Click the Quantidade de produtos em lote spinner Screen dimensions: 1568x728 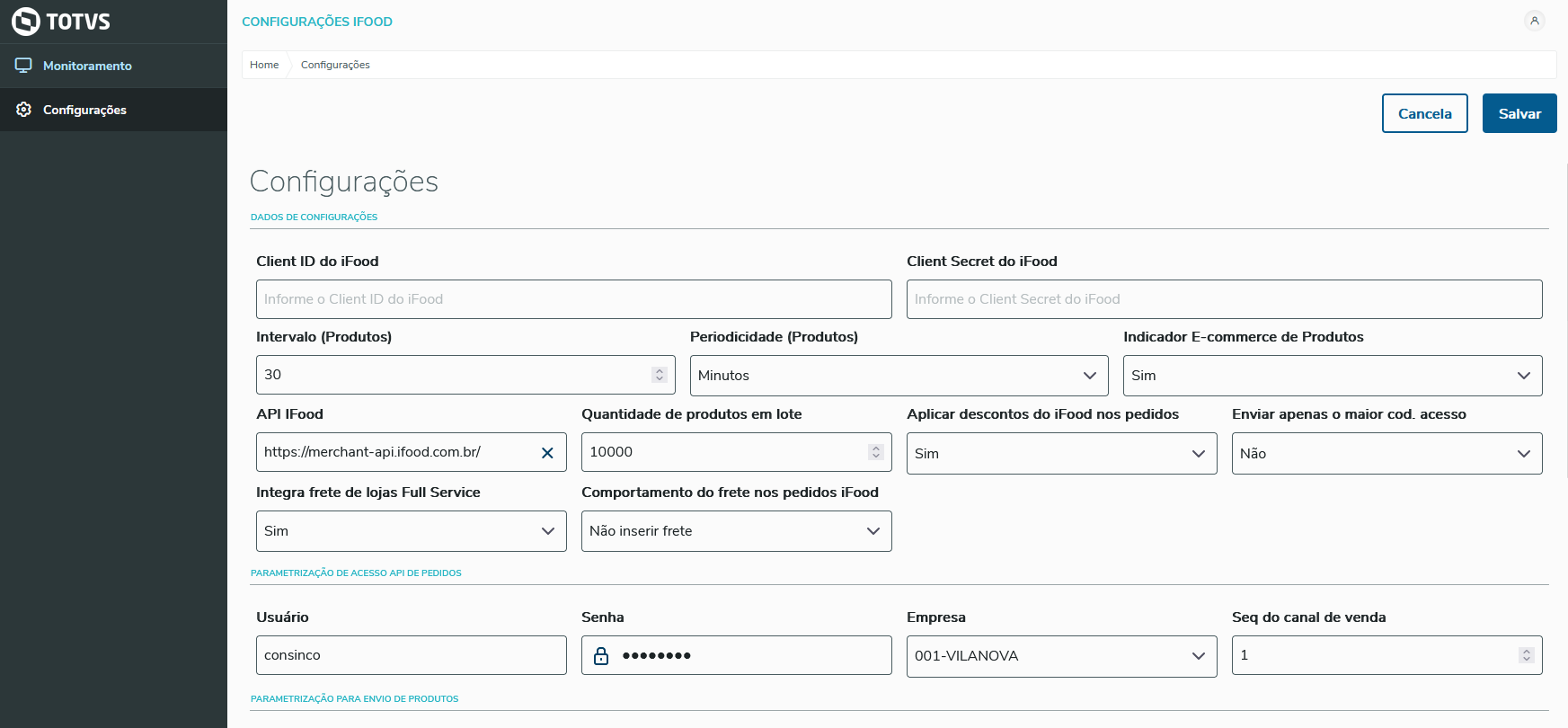point(876,452)
